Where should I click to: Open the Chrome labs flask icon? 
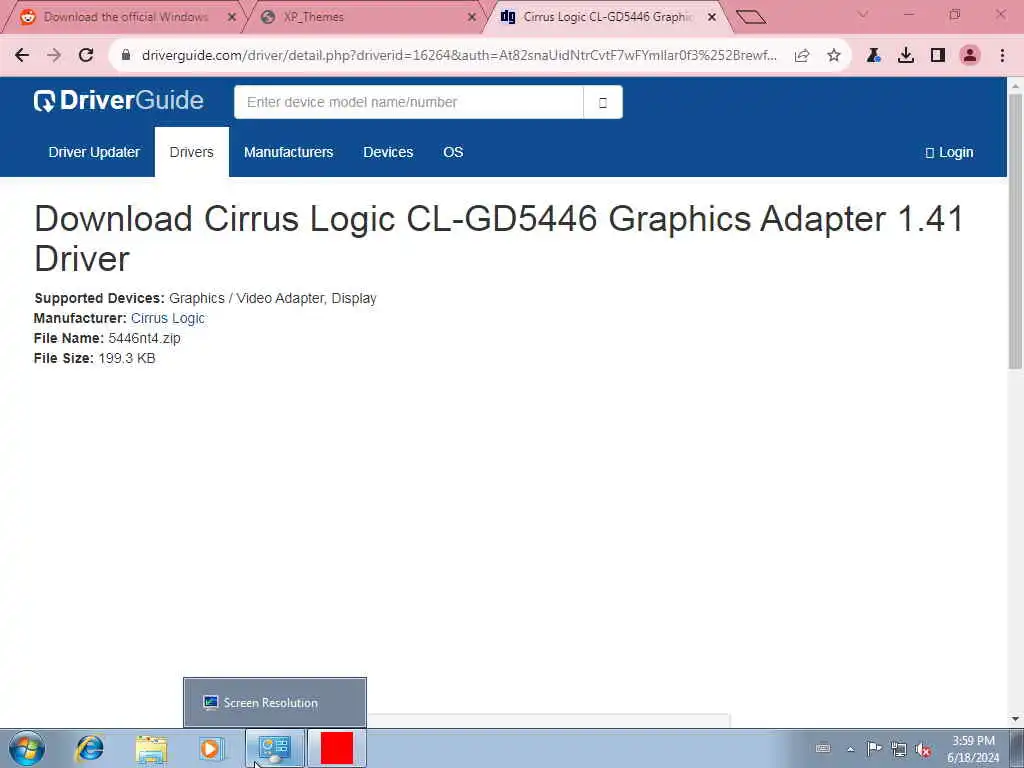pos(874,56)
